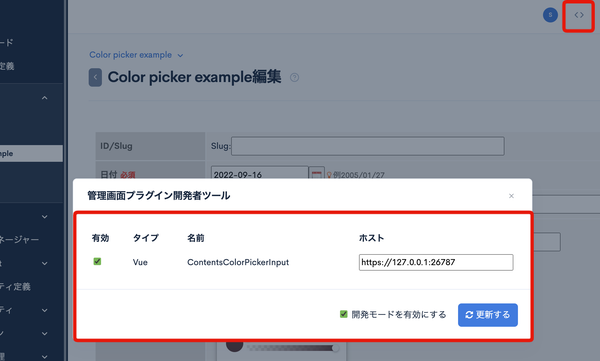The image size is (600, 361).
Task: Open the ティ定義 sidebar menu item
Action: (15, 287)
